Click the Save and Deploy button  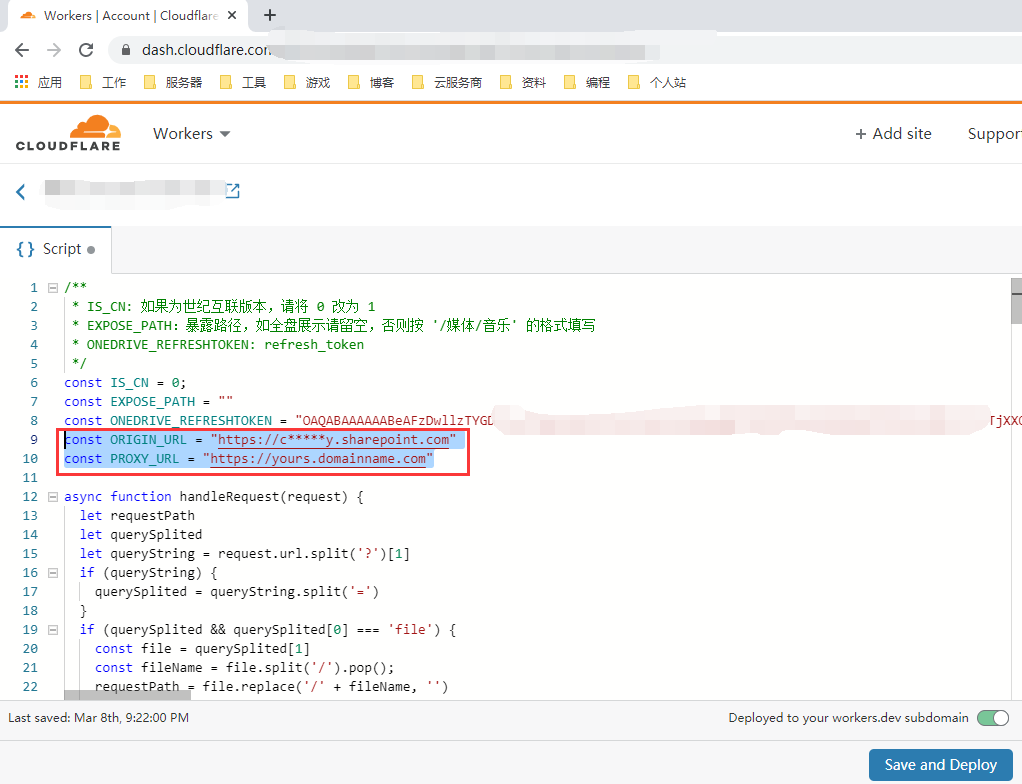click(x=941, y=764)
